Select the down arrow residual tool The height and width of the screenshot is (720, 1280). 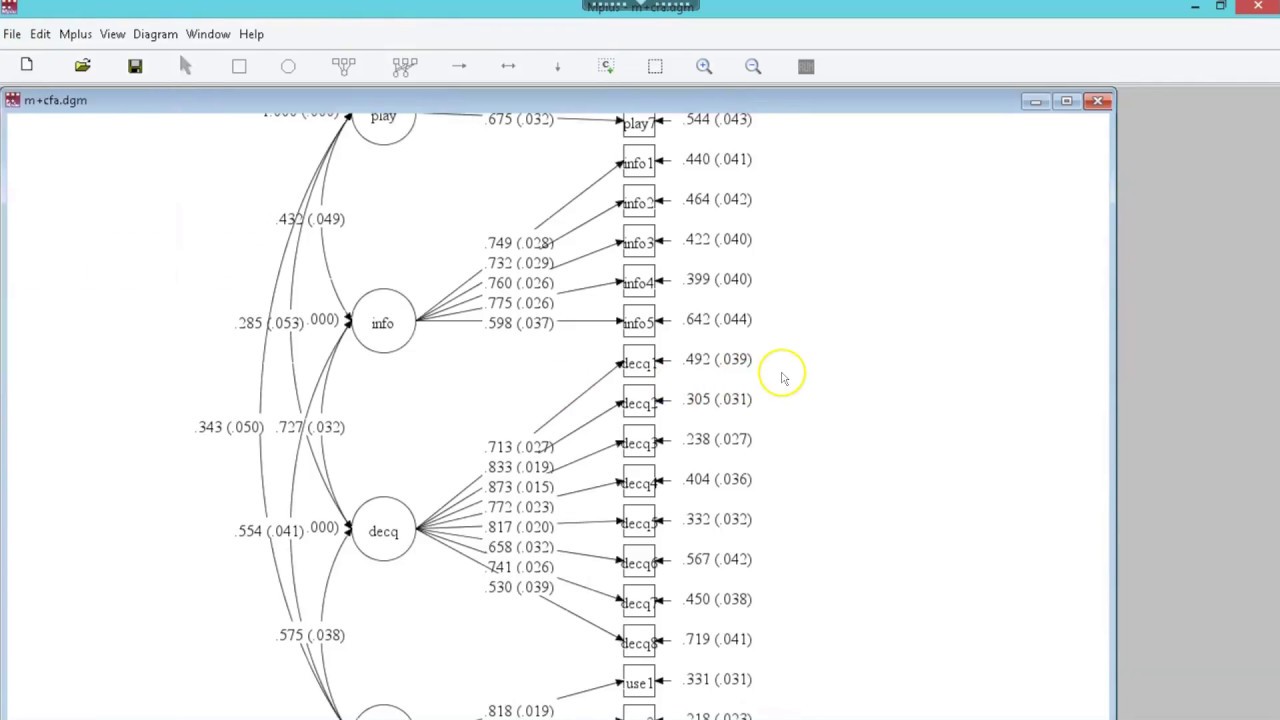point(557,66)
